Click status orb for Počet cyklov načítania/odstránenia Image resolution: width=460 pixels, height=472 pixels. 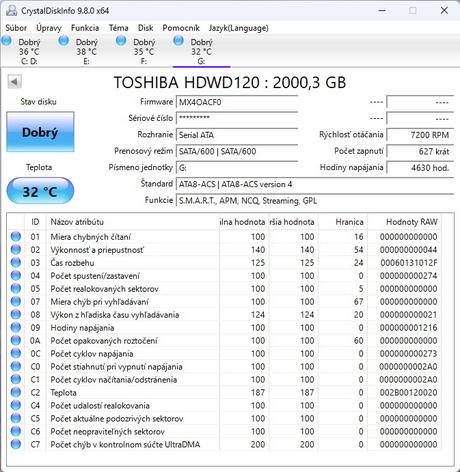pyautogui.click(x=16, y=379)
